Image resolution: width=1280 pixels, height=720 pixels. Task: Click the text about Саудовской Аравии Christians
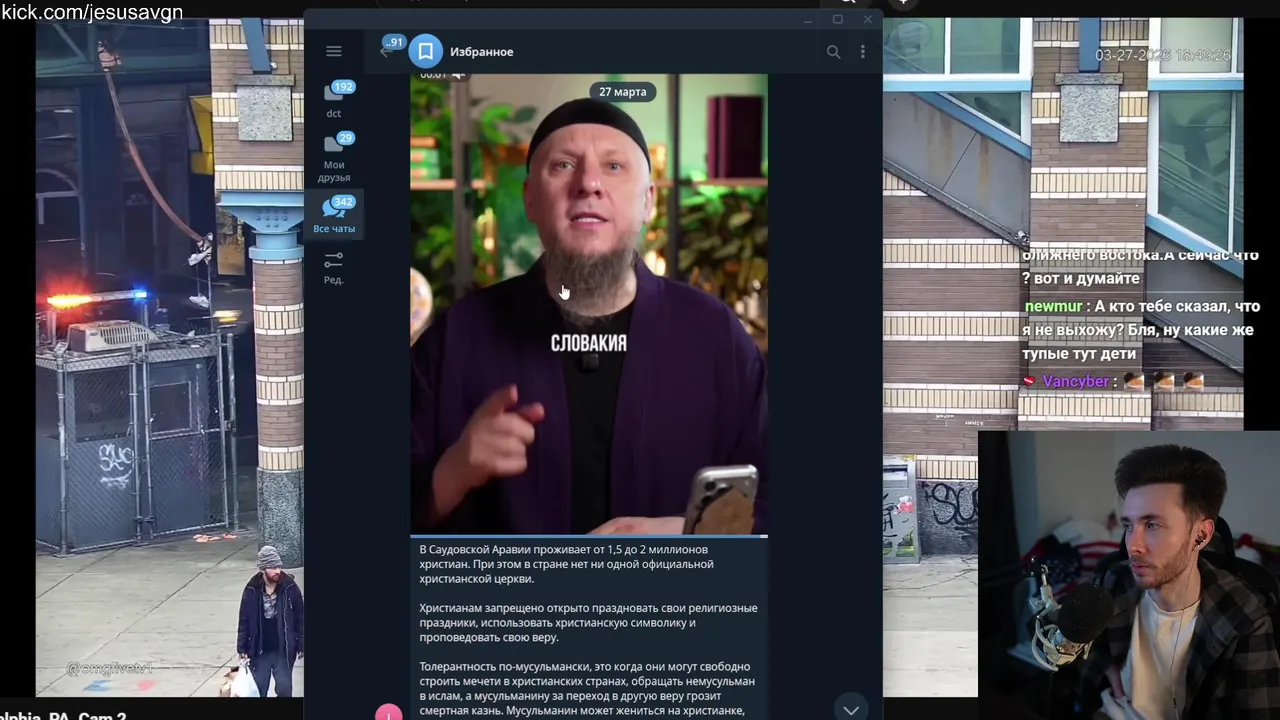[566, 564]
